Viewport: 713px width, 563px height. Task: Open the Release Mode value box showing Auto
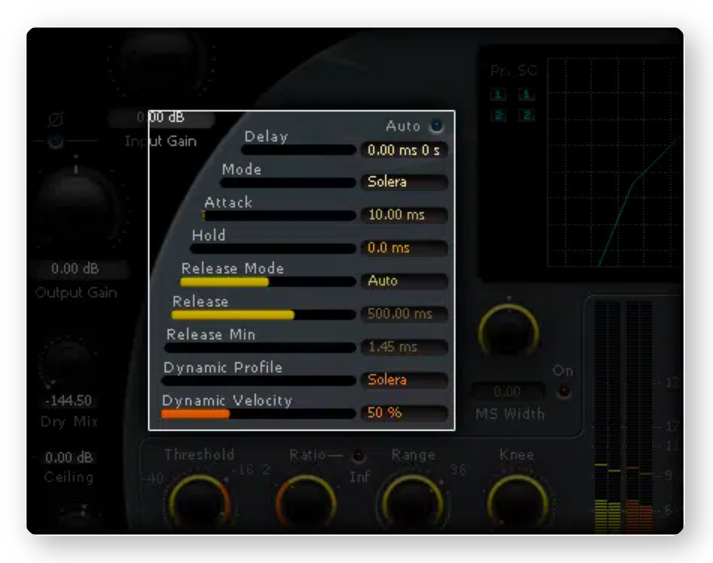tap(404, 281)
